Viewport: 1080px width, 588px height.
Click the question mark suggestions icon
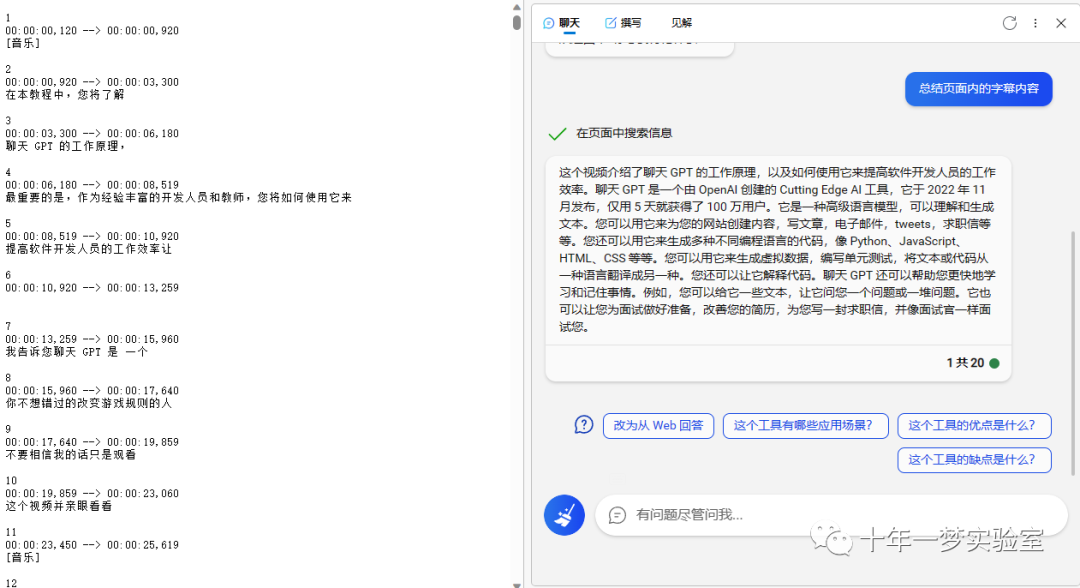(x=583, y=425)
